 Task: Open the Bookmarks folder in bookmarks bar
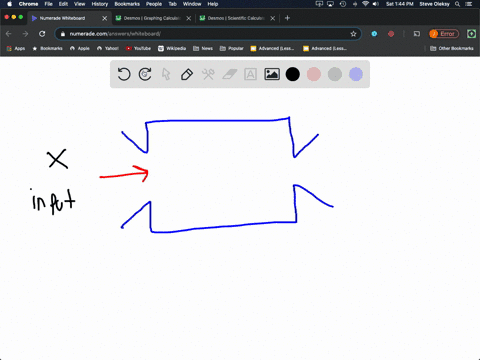[x=47, y=48]
